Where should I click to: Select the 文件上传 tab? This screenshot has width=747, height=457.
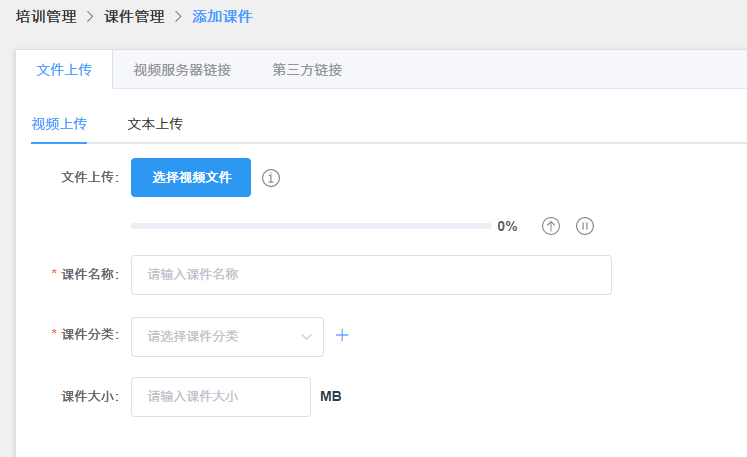64,70
